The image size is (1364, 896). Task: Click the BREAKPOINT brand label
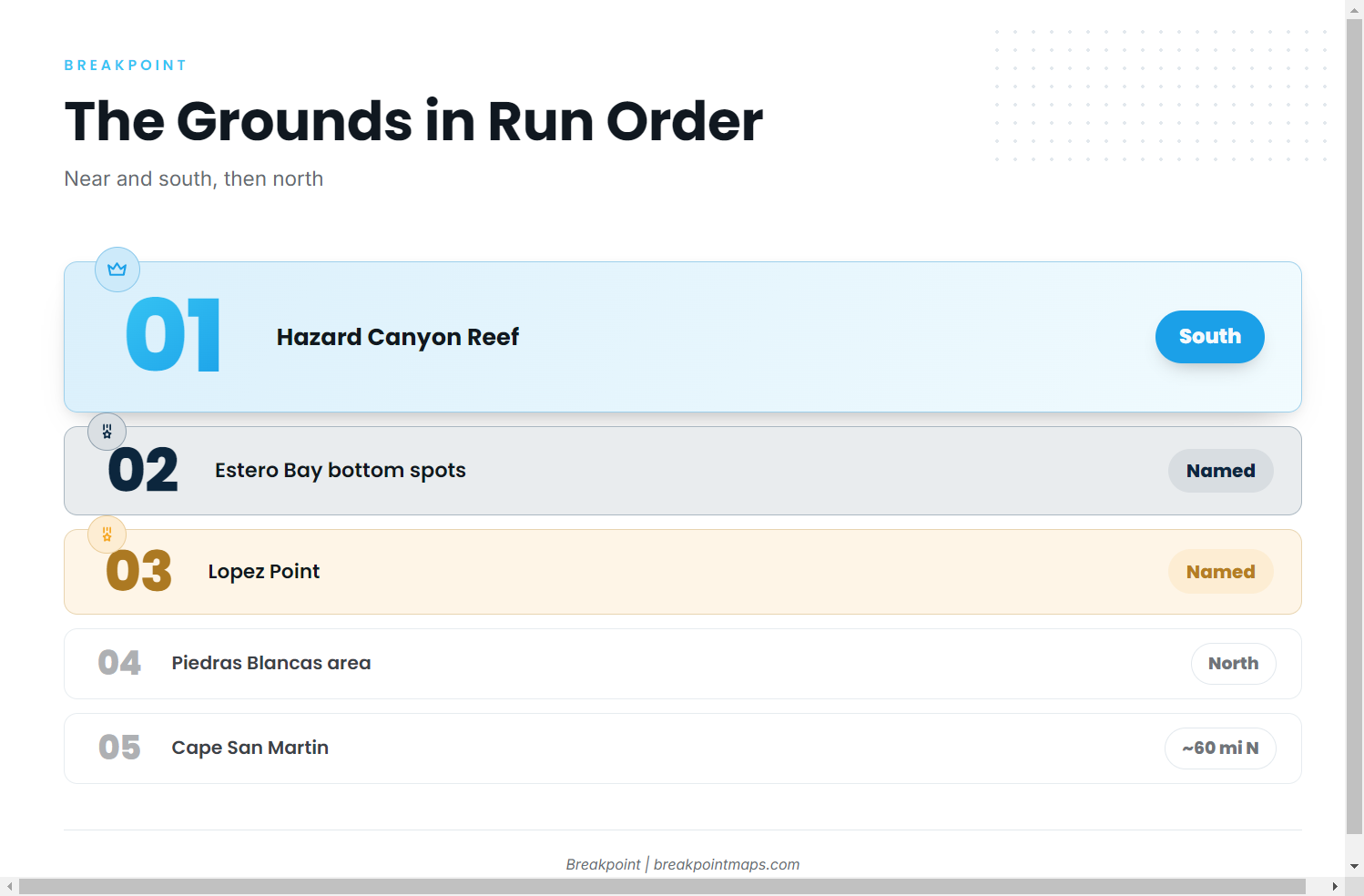click(126, 66)
